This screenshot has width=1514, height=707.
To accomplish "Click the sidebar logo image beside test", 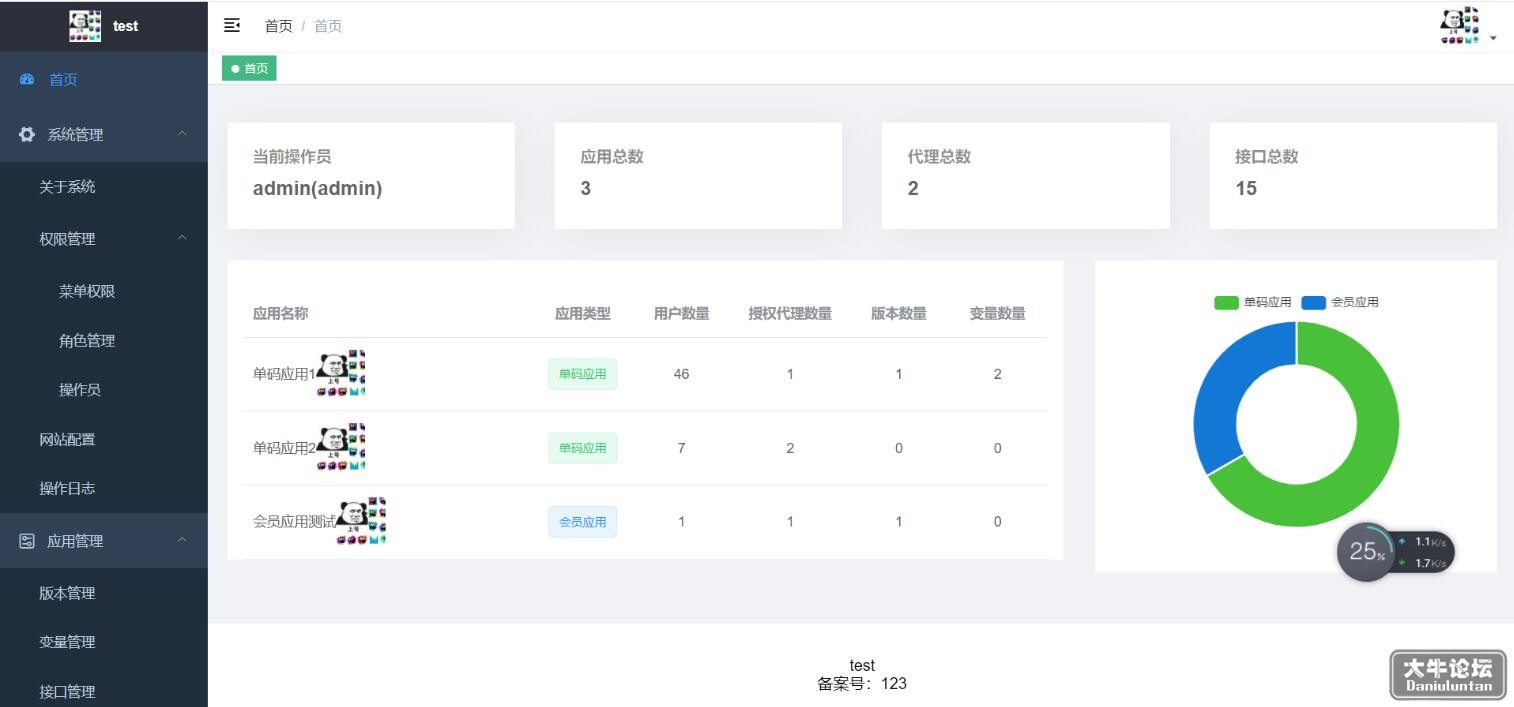I will (85, 26).
